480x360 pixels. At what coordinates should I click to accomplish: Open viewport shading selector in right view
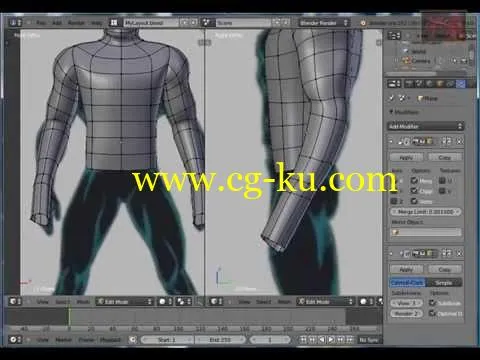(x=367, y=302)
